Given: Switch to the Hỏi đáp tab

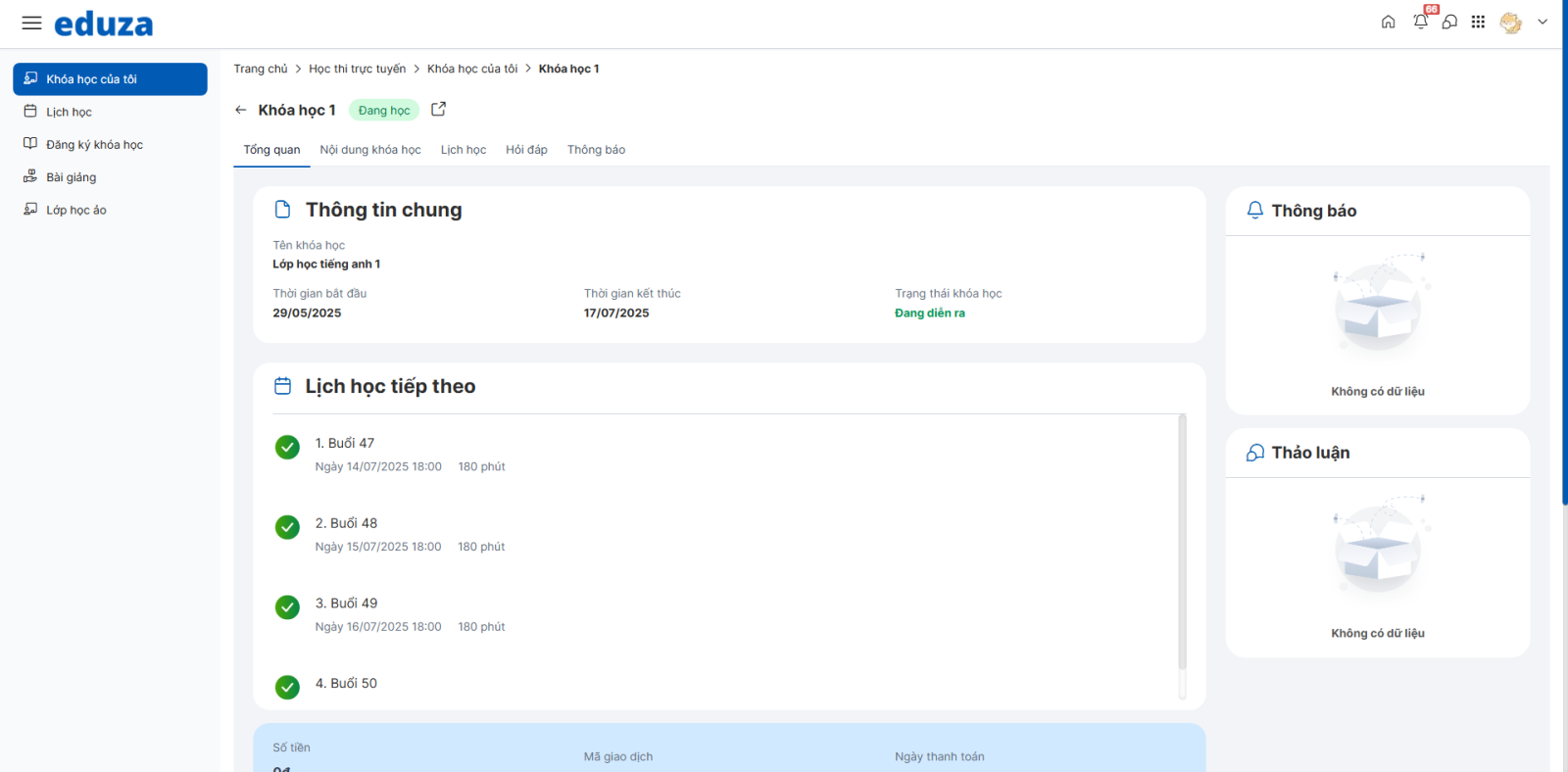Looking at the screenshot, I should tap(526, 150).
